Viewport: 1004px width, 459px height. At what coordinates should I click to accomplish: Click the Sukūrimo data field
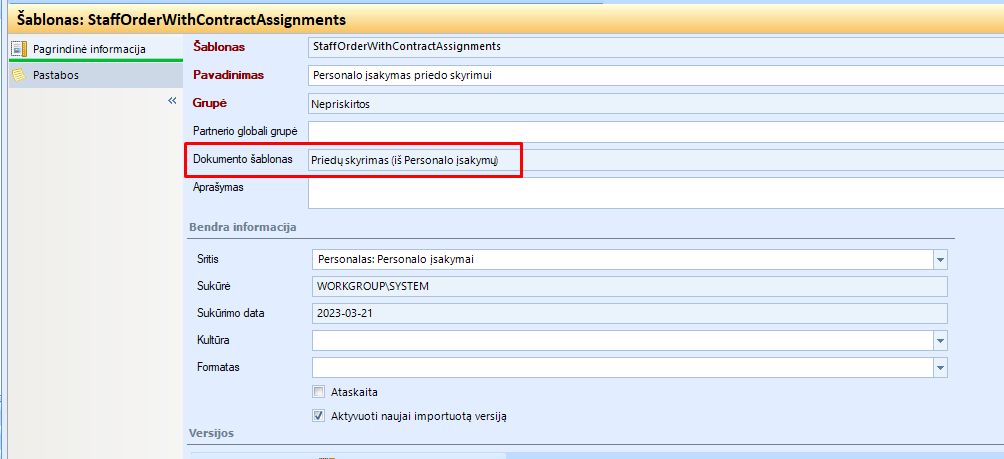(629, 314)
